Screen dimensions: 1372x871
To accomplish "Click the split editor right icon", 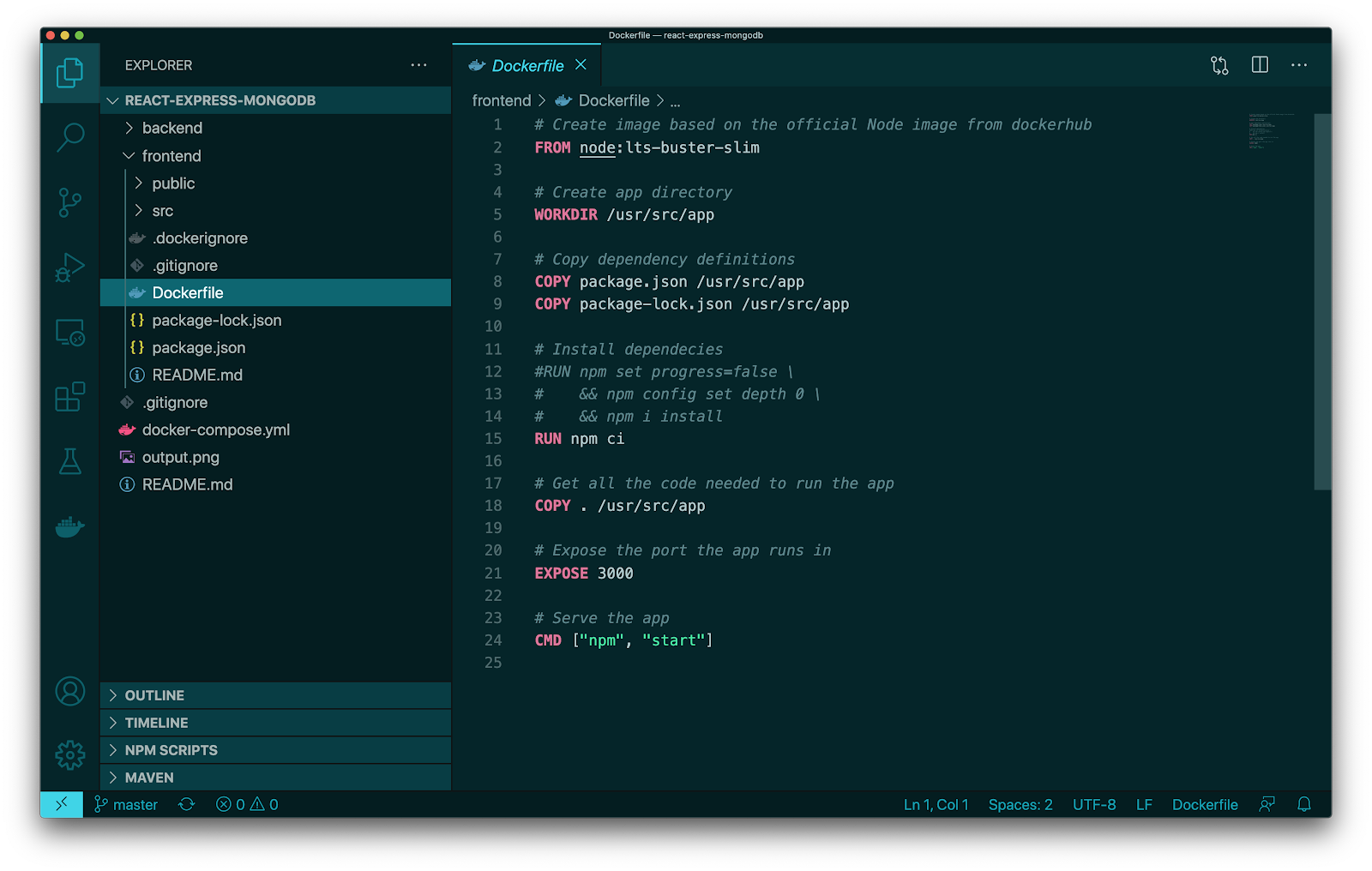I will point(1260,65).
